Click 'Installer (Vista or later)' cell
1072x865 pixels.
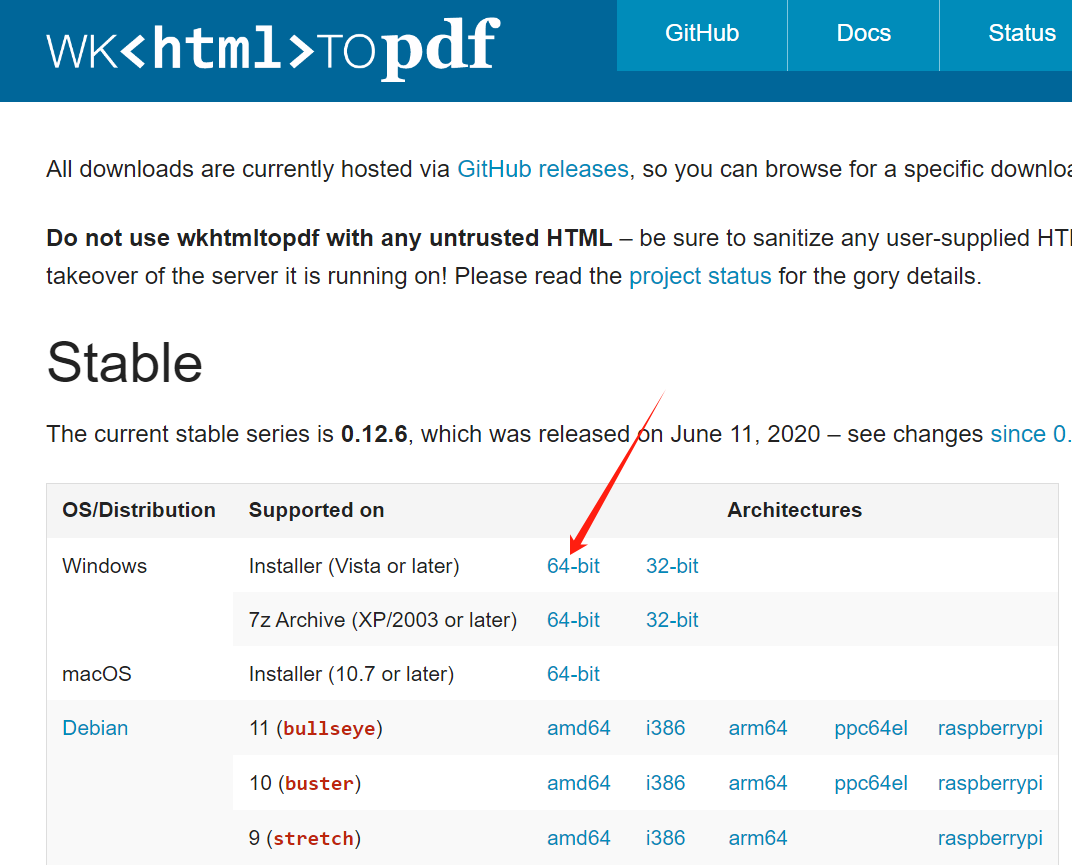pyautogui.click(x=354, y=566)
